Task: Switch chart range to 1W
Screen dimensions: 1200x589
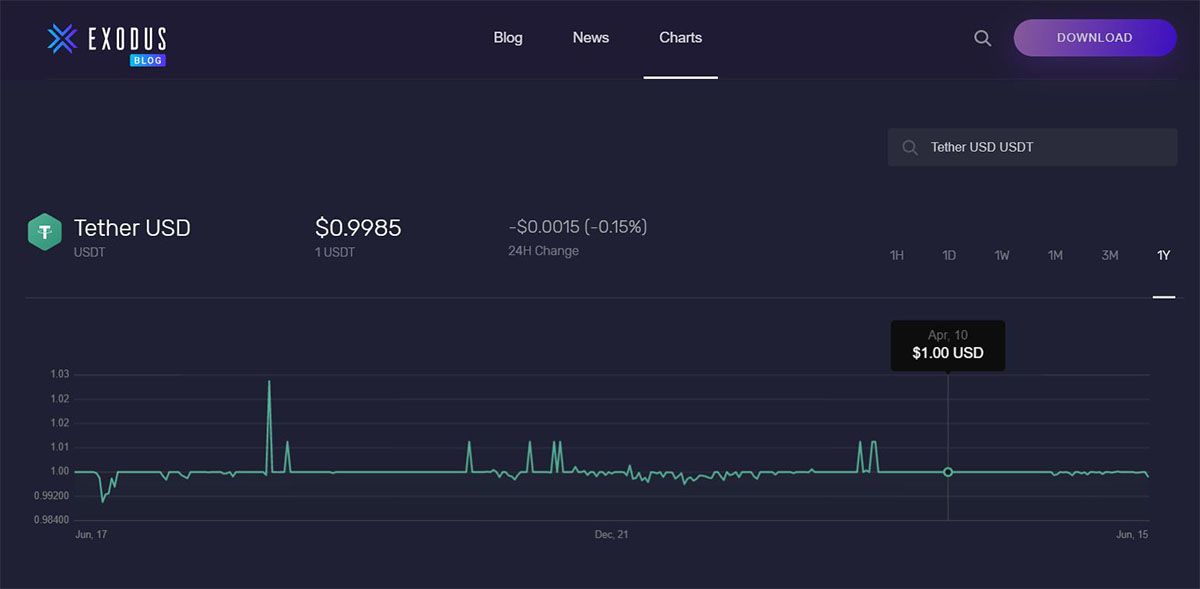Action: (x=1002, y=255)
